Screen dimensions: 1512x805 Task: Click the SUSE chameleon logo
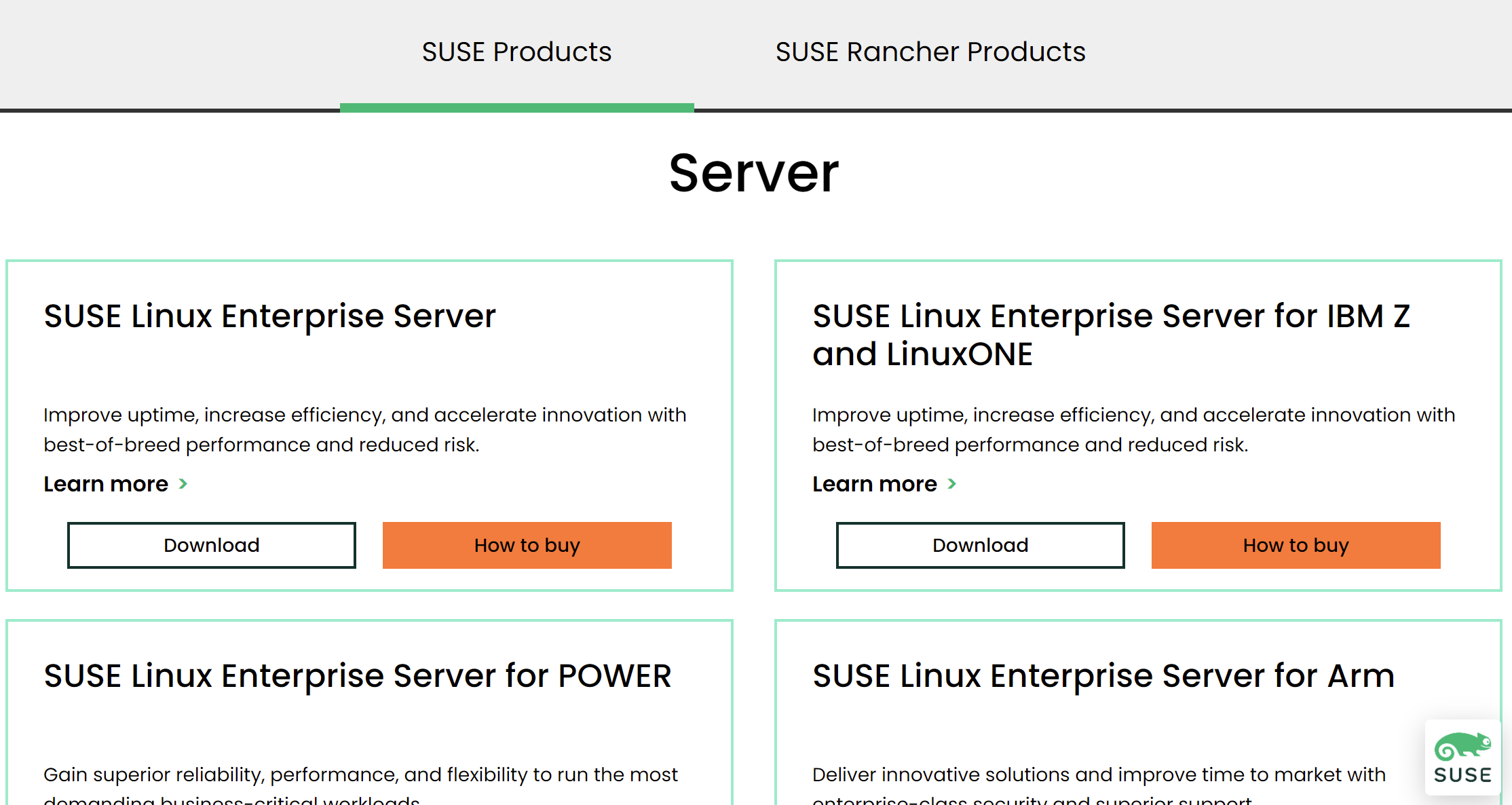pyautogui.click(x=1464, y=748)
